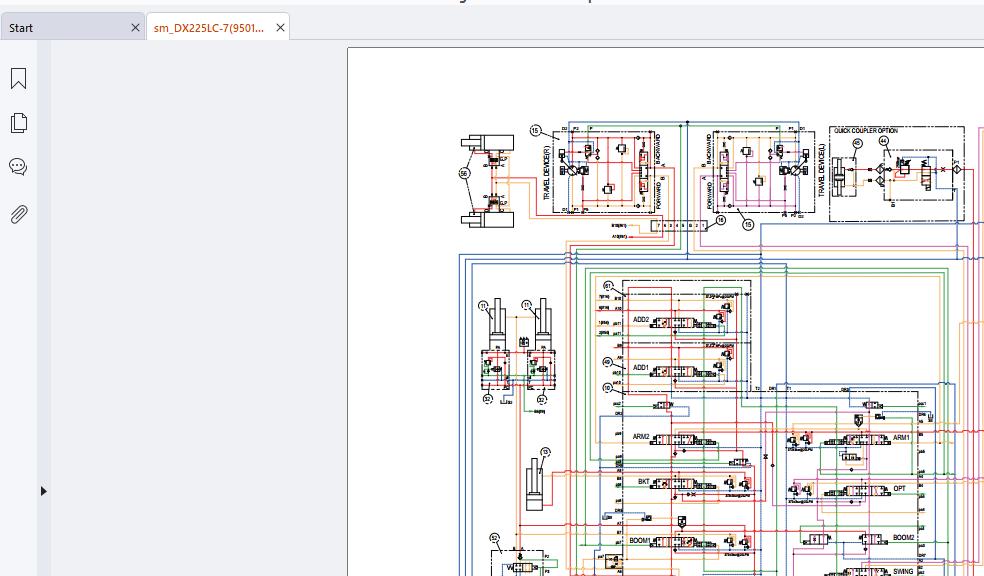The height and width of the screenshot is (576, 984).
Task: Click the BOOM2 valve label in schematic
Action: [x=904, y=538]
